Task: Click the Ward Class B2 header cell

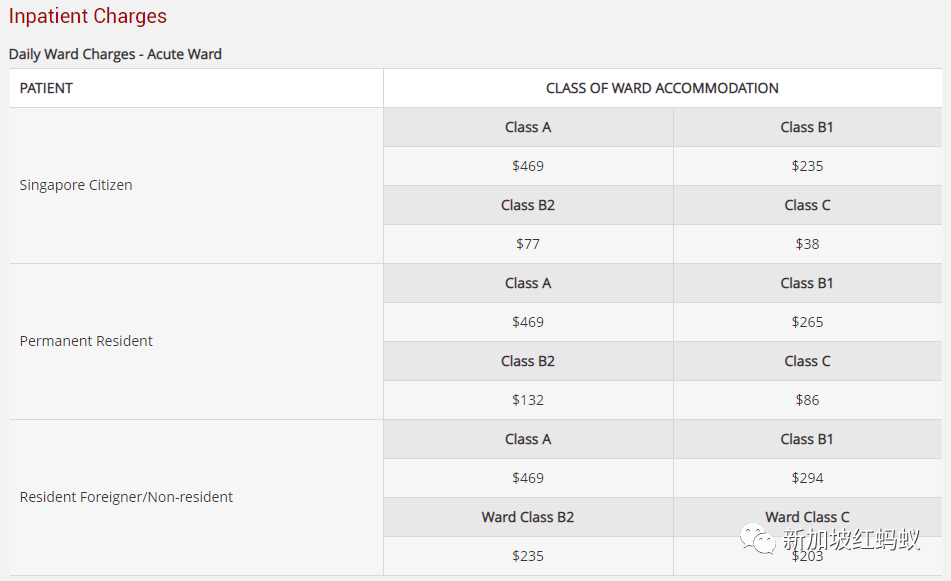Action: click(x=528, y=517)
